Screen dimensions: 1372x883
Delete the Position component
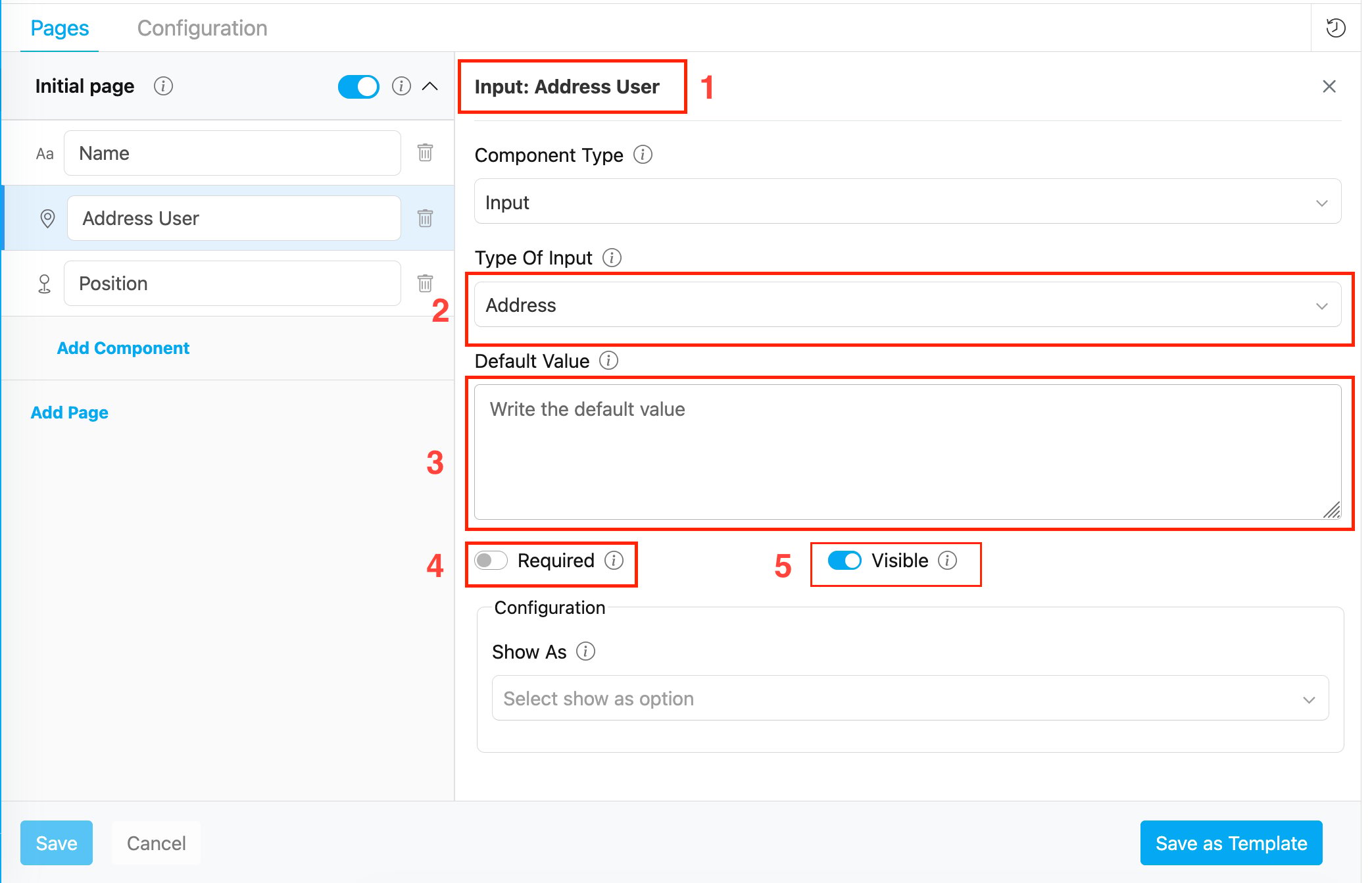pos(425,283)
